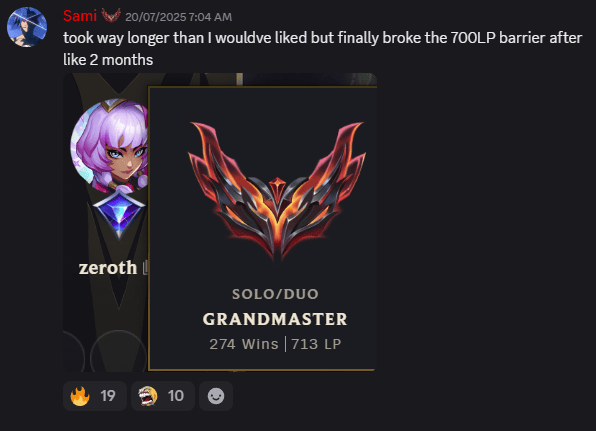The width and height of the screenshot is (596, 431).
Task: Open the attached Grandmaster rank image
Action: pos(220,222)
